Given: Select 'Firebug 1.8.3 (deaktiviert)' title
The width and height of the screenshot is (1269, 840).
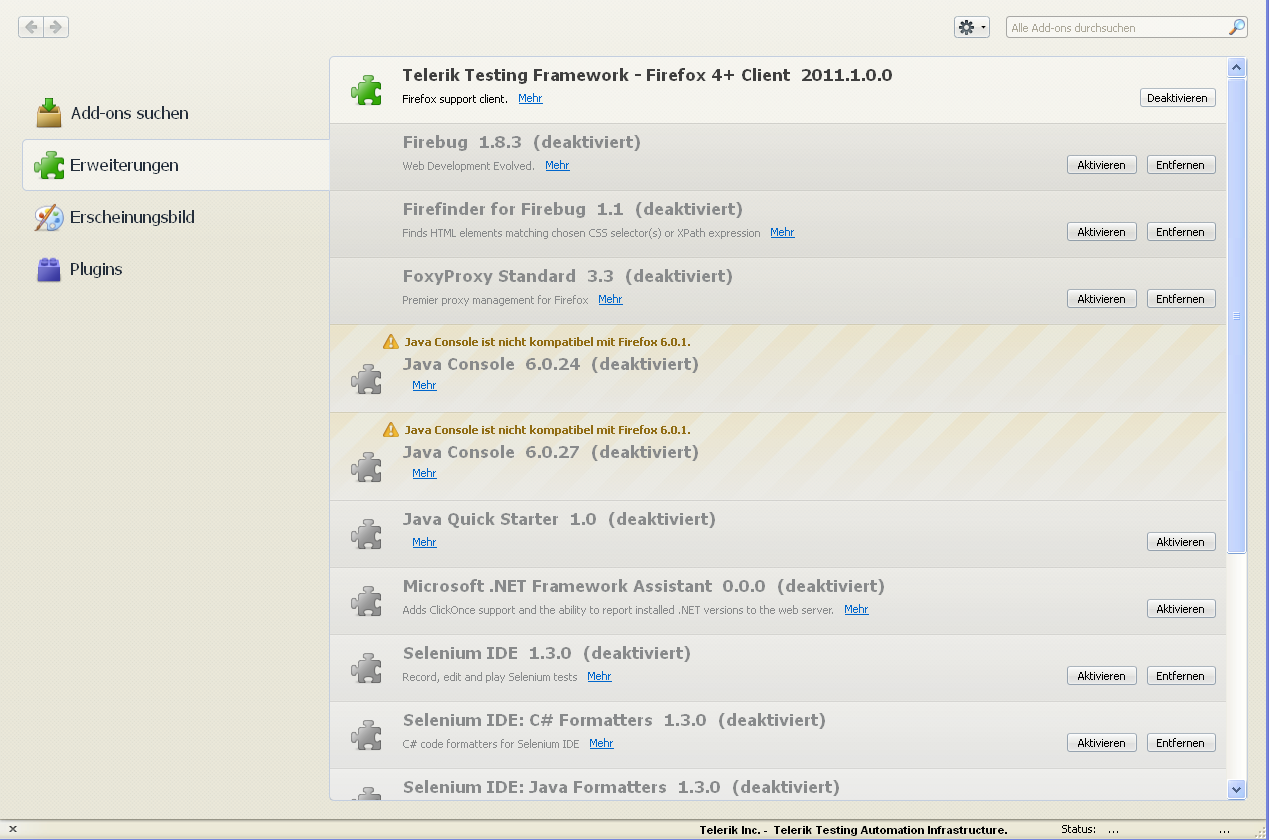Looking at the screenshot, I should pos(522,142).
